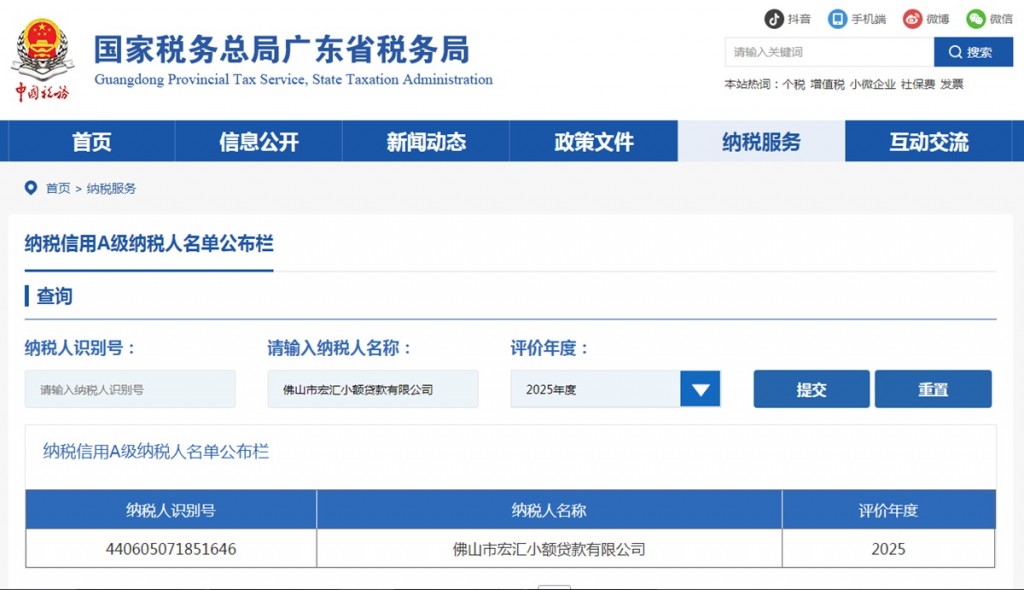Click the China Taxation emblem logo
Screen dimensions: 1024x590
pyautogui.click(x=42, y=59)
